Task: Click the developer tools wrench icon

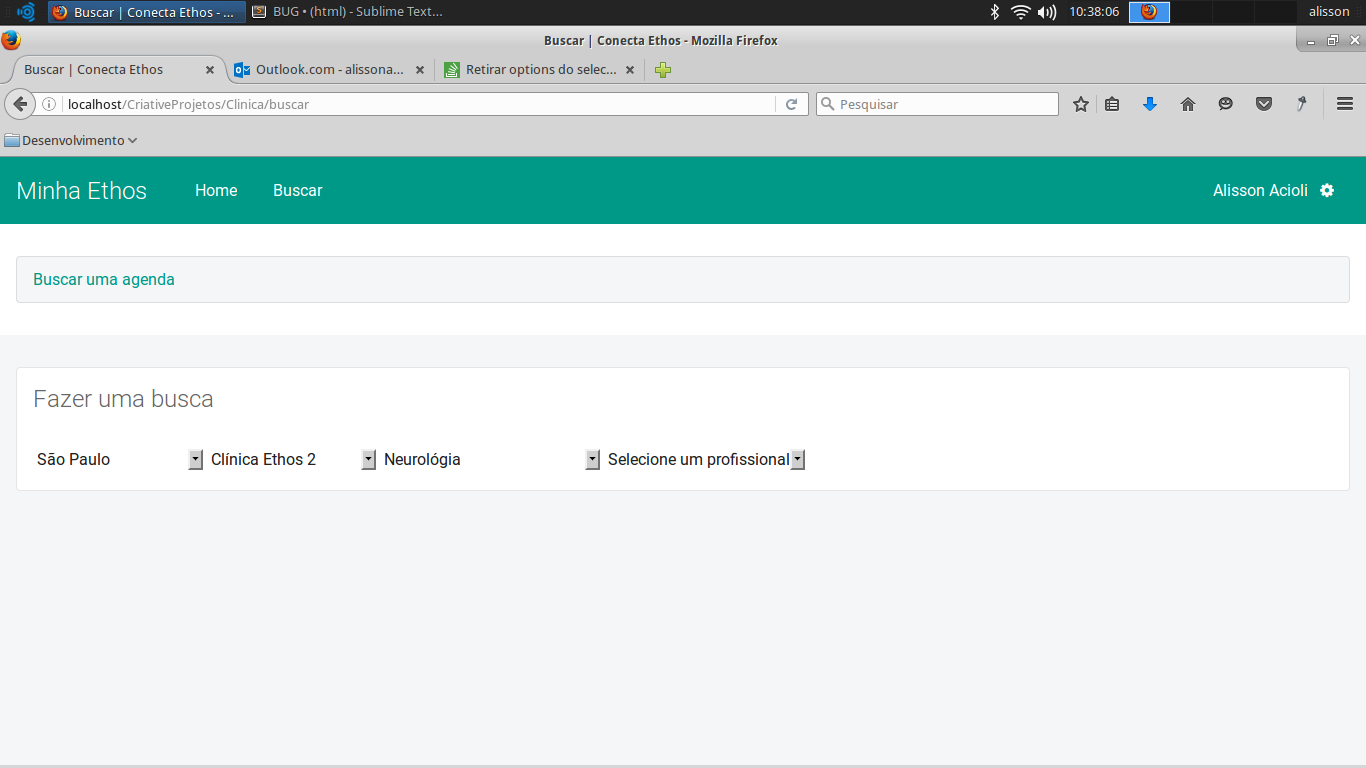Action: coord(1302,104)
